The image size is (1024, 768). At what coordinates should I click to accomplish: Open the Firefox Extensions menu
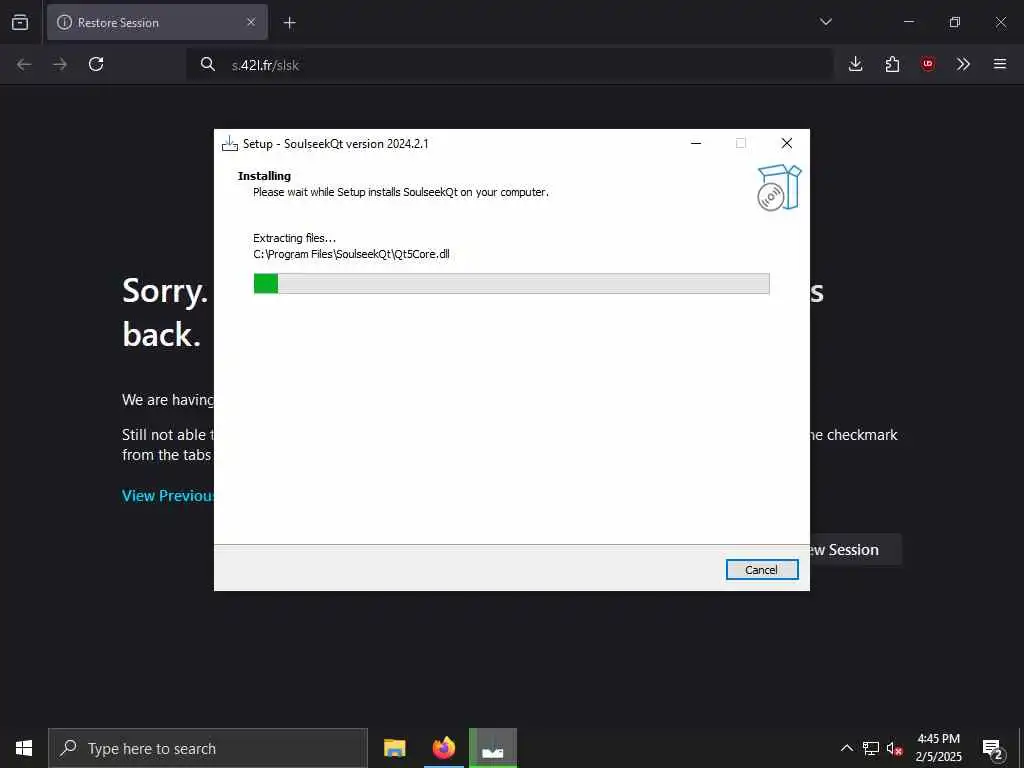click(x=892, y=64)
